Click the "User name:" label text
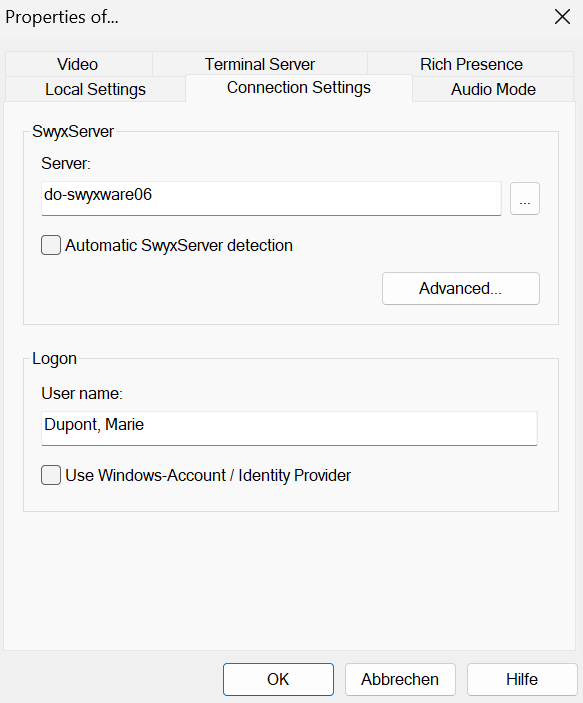Viewport: 583px width, 703px height. [x=82, y=393]
